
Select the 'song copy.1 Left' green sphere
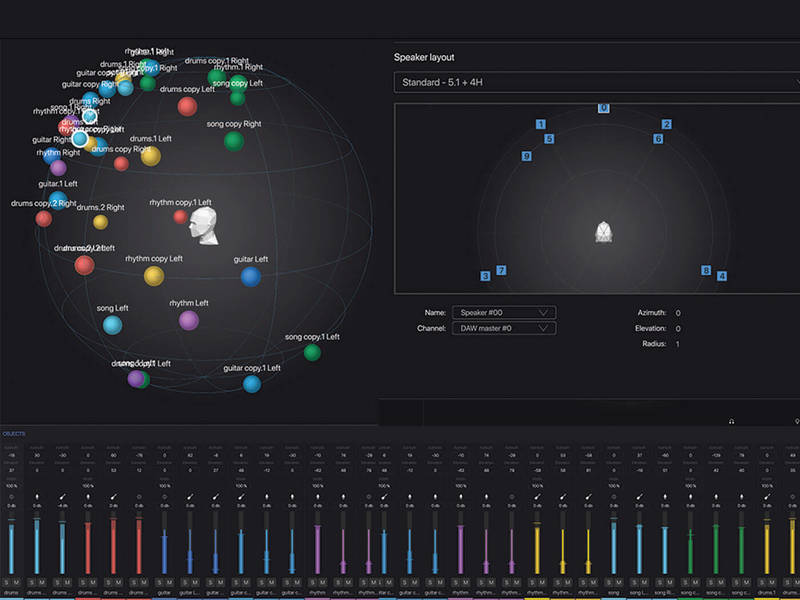[x=312, y=351]
